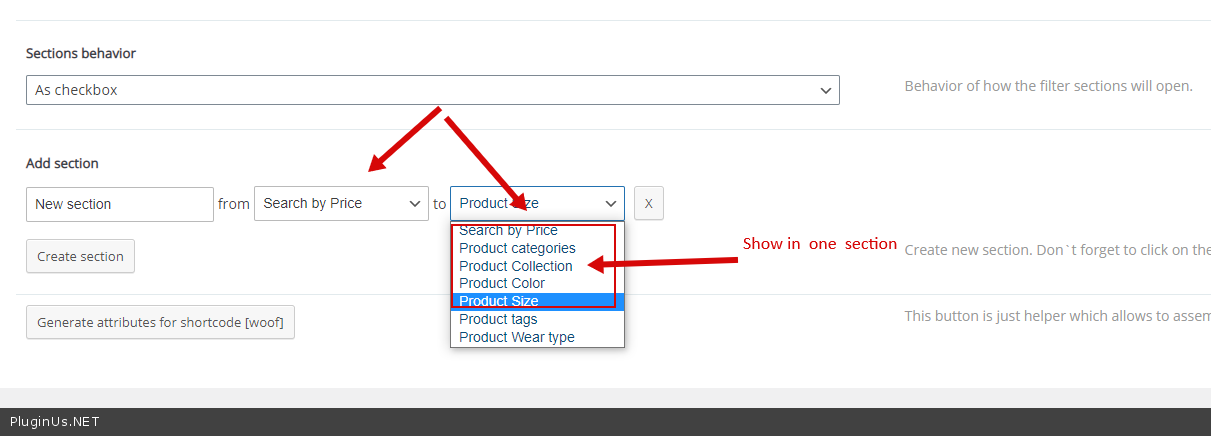
Task: Remove the section row with X button
Action: 648,204
